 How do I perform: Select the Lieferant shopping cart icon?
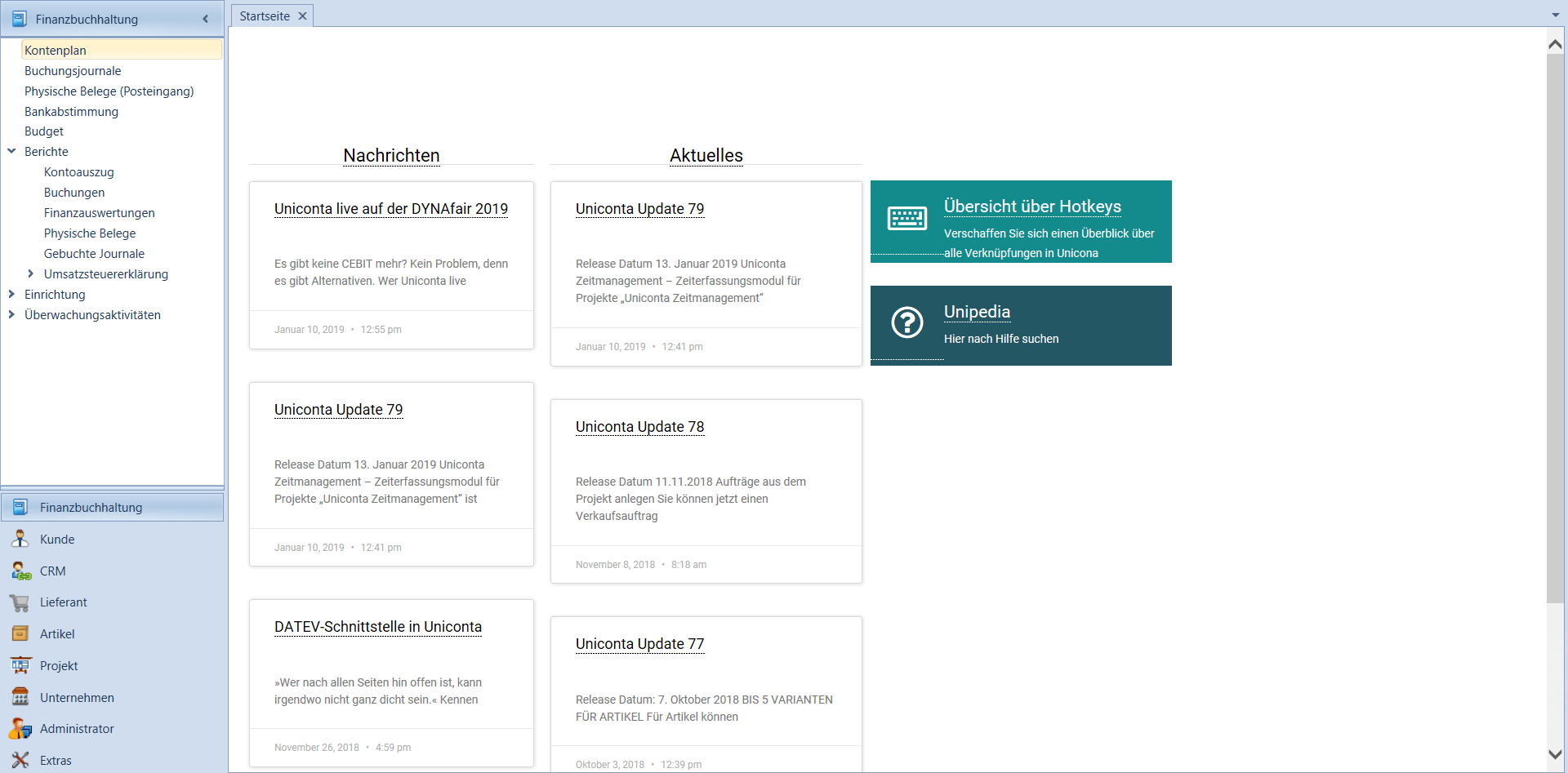tap(20, 602)
